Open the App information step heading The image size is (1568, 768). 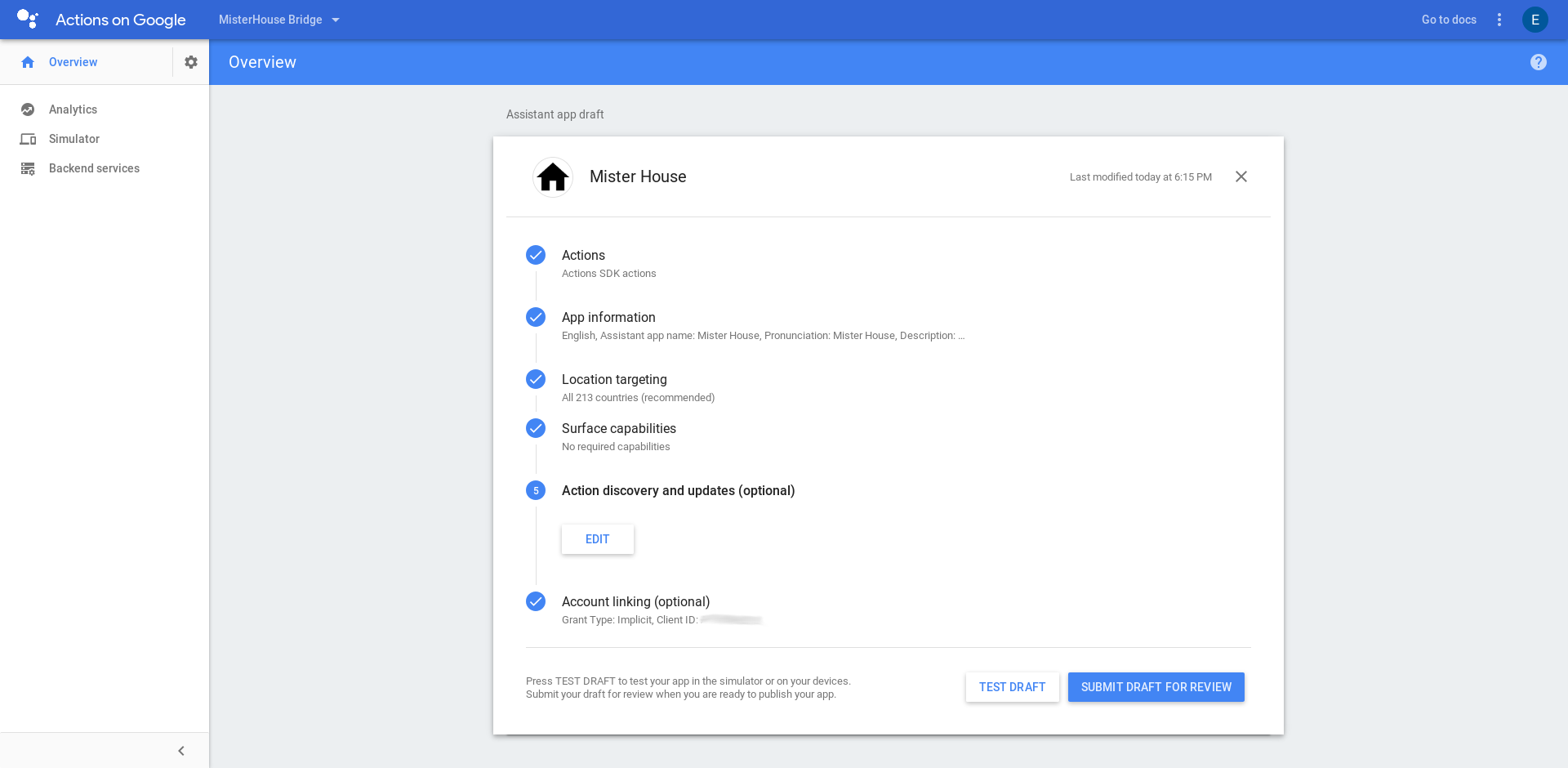tap(608, 318)
